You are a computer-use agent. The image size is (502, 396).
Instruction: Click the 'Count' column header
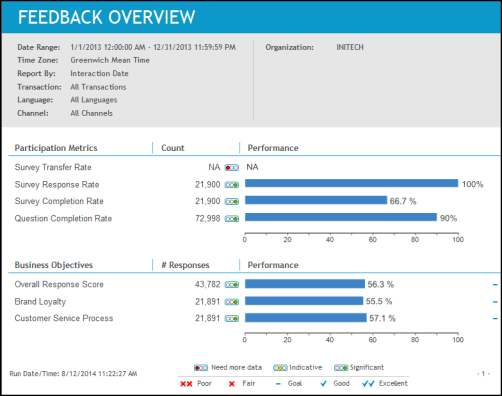pyautogui.click(x=173, y=148)
